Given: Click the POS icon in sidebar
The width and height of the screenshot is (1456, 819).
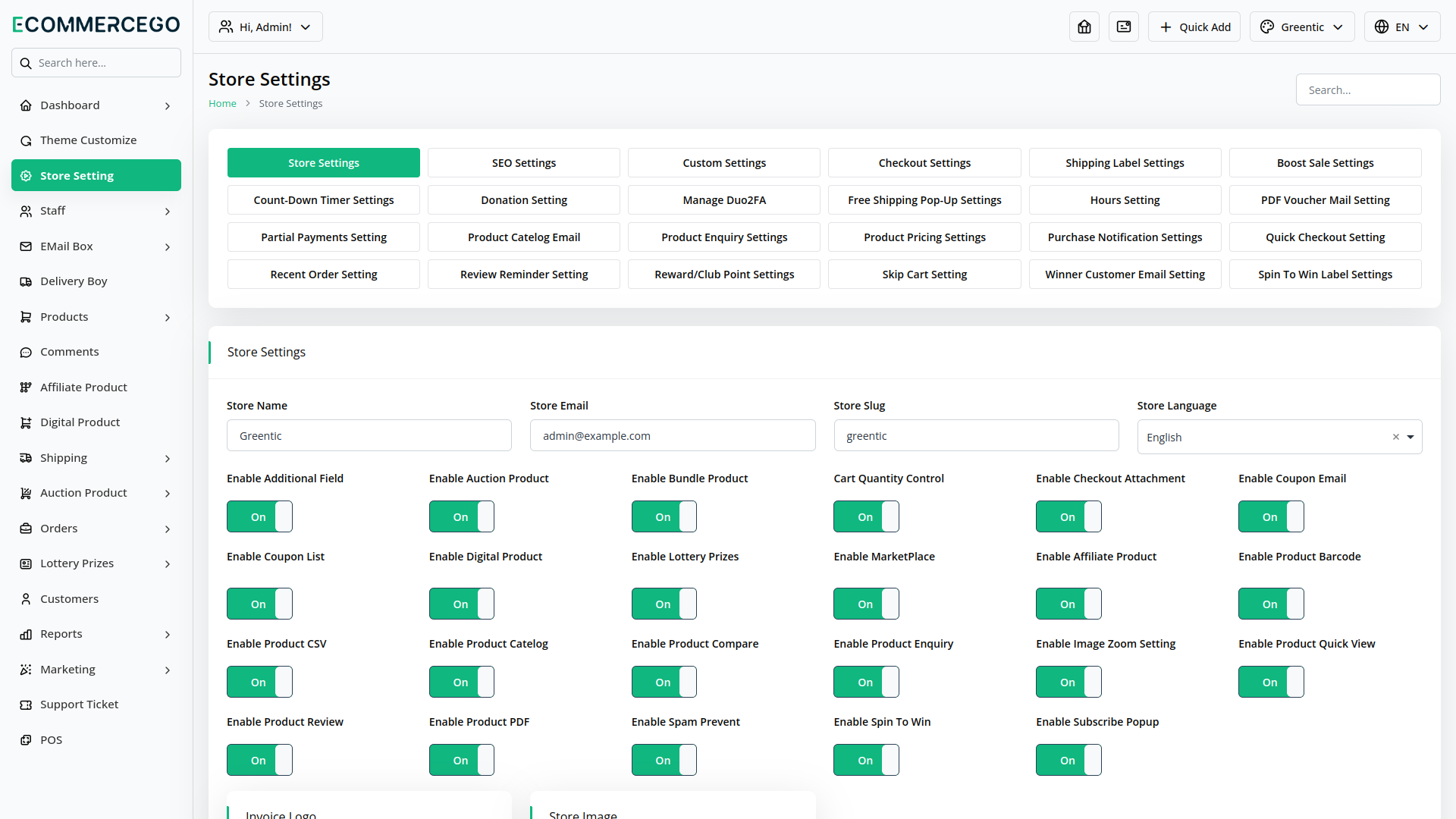Looking at the screenshot, I should click(26, 740).
